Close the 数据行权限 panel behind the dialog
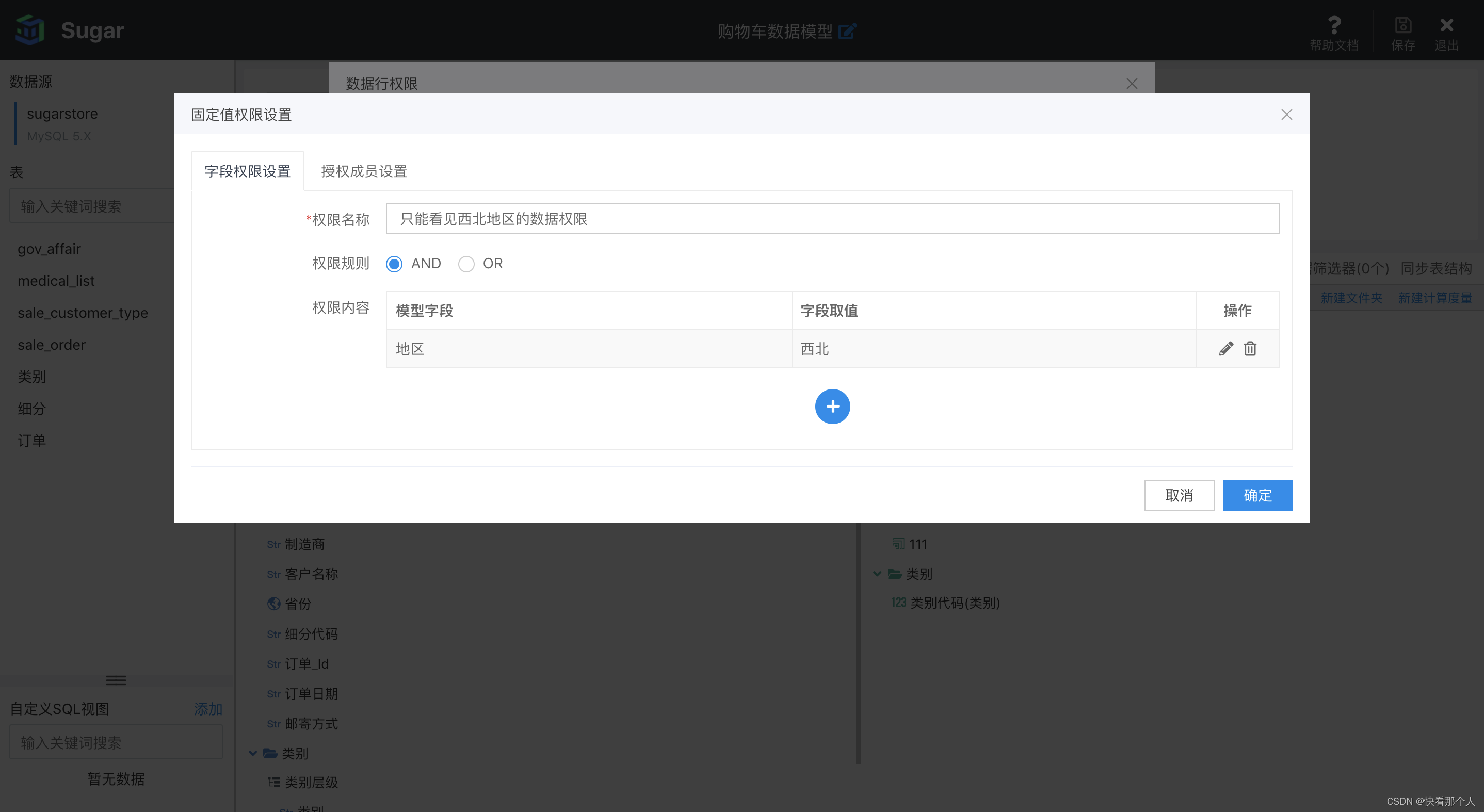Image resolution: width=1484 pixels, height=812 pixels. [x=1132, y=84]
